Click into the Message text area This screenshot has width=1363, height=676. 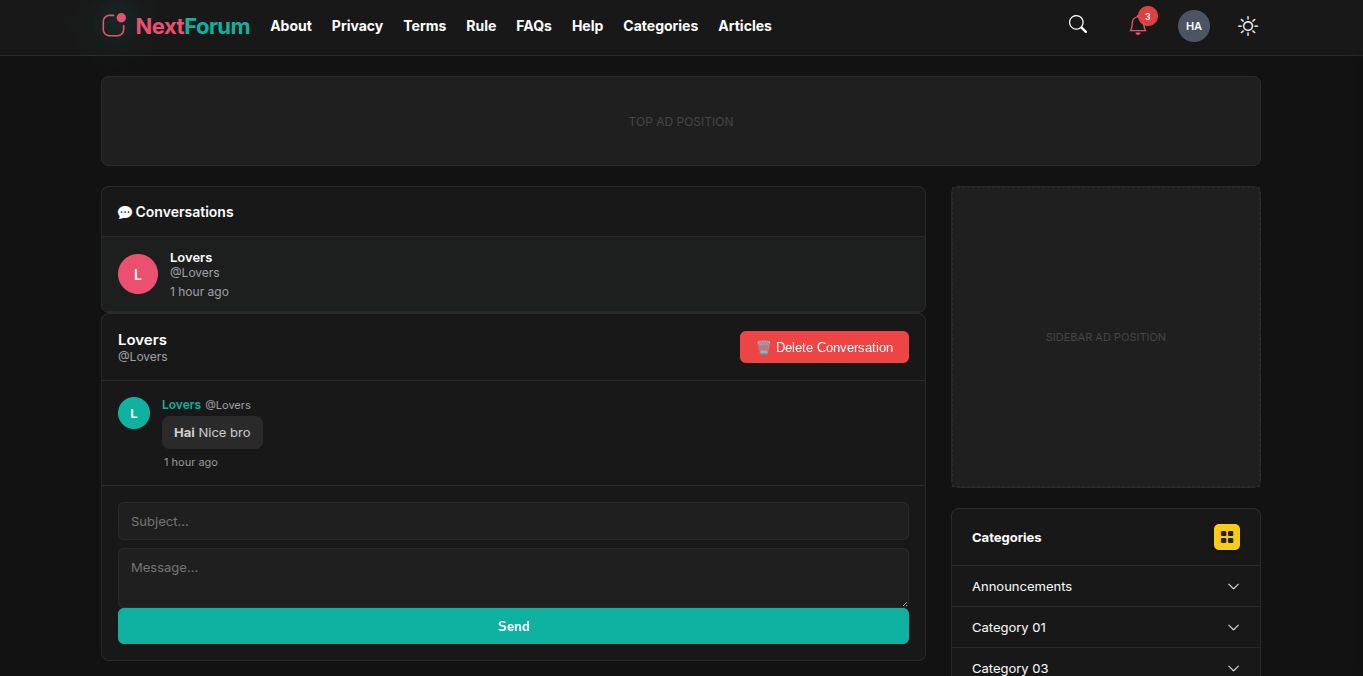click(x=513, y=577)
